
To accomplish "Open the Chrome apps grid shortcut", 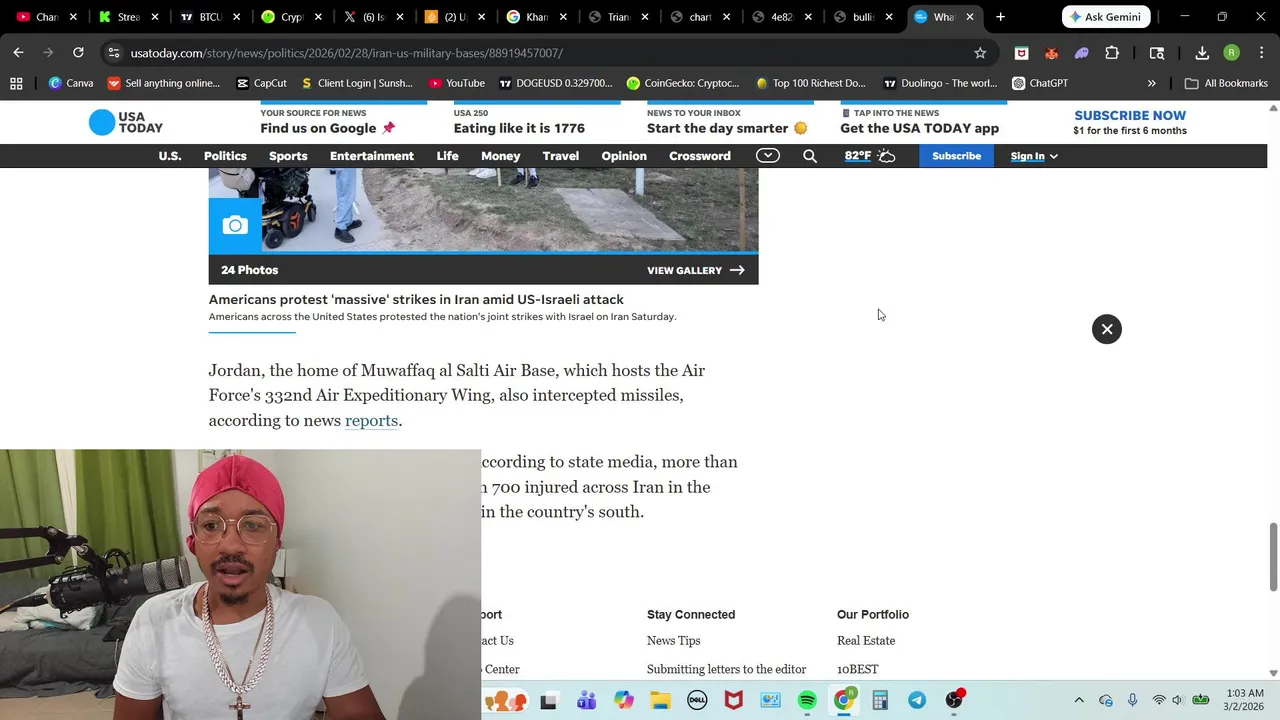I will tap(16, 83).
